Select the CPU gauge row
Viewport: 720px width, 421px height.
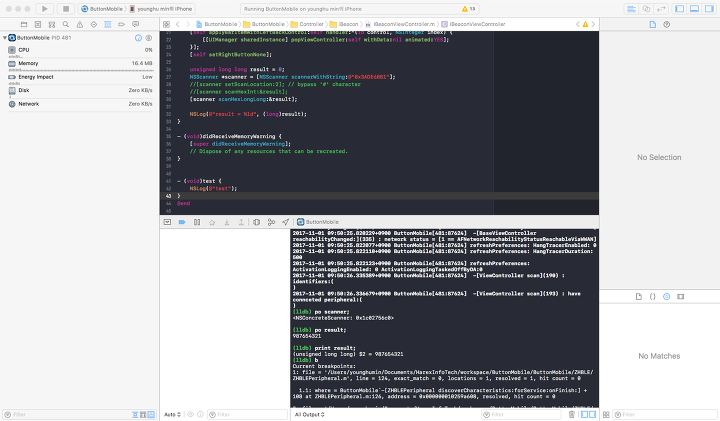click(x=80, y=50)
